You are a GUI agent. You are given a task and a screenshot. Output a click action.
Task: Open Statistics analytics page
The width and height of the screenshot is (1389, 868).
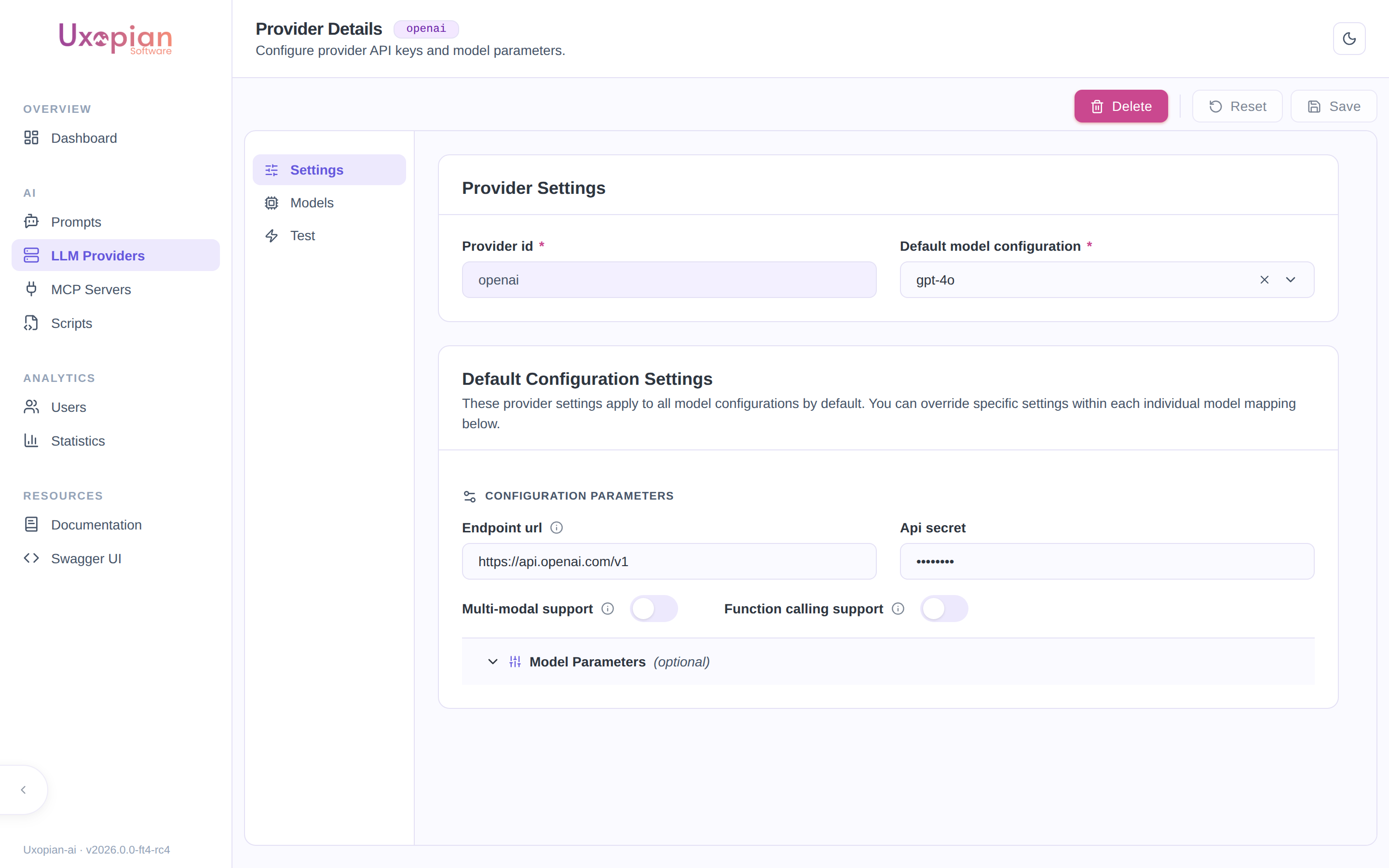point(115,441)
